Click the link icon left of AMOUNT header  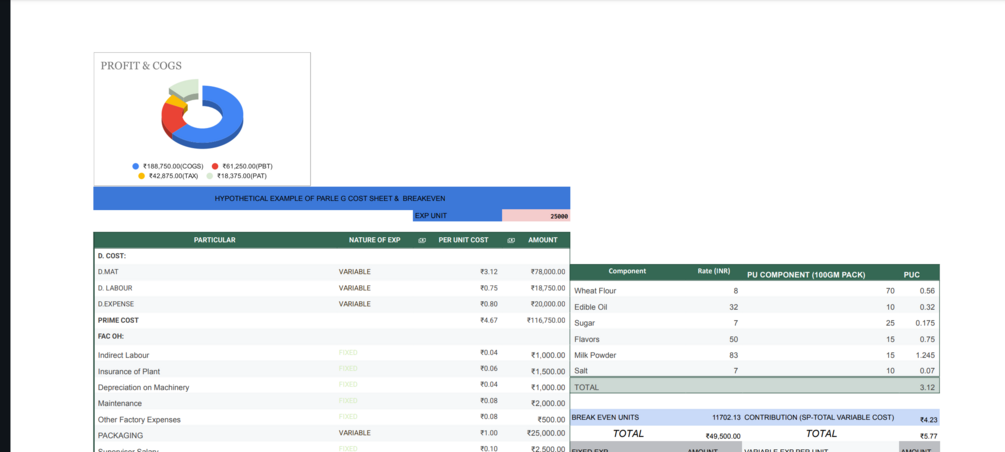tap(511, 240)
